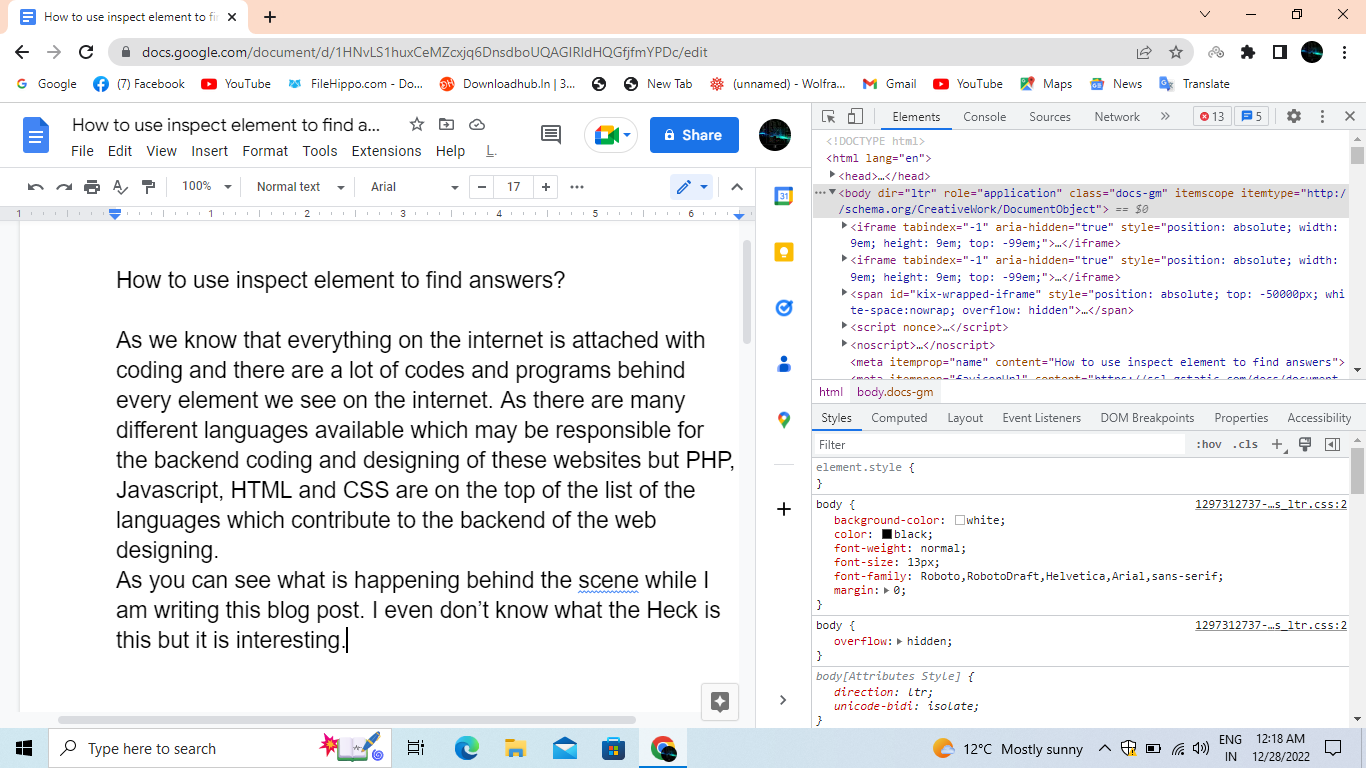Open the Editing mode pencil dropdown
The image size is (1366, 768).
pyautogui.click(x=692, y=187)
